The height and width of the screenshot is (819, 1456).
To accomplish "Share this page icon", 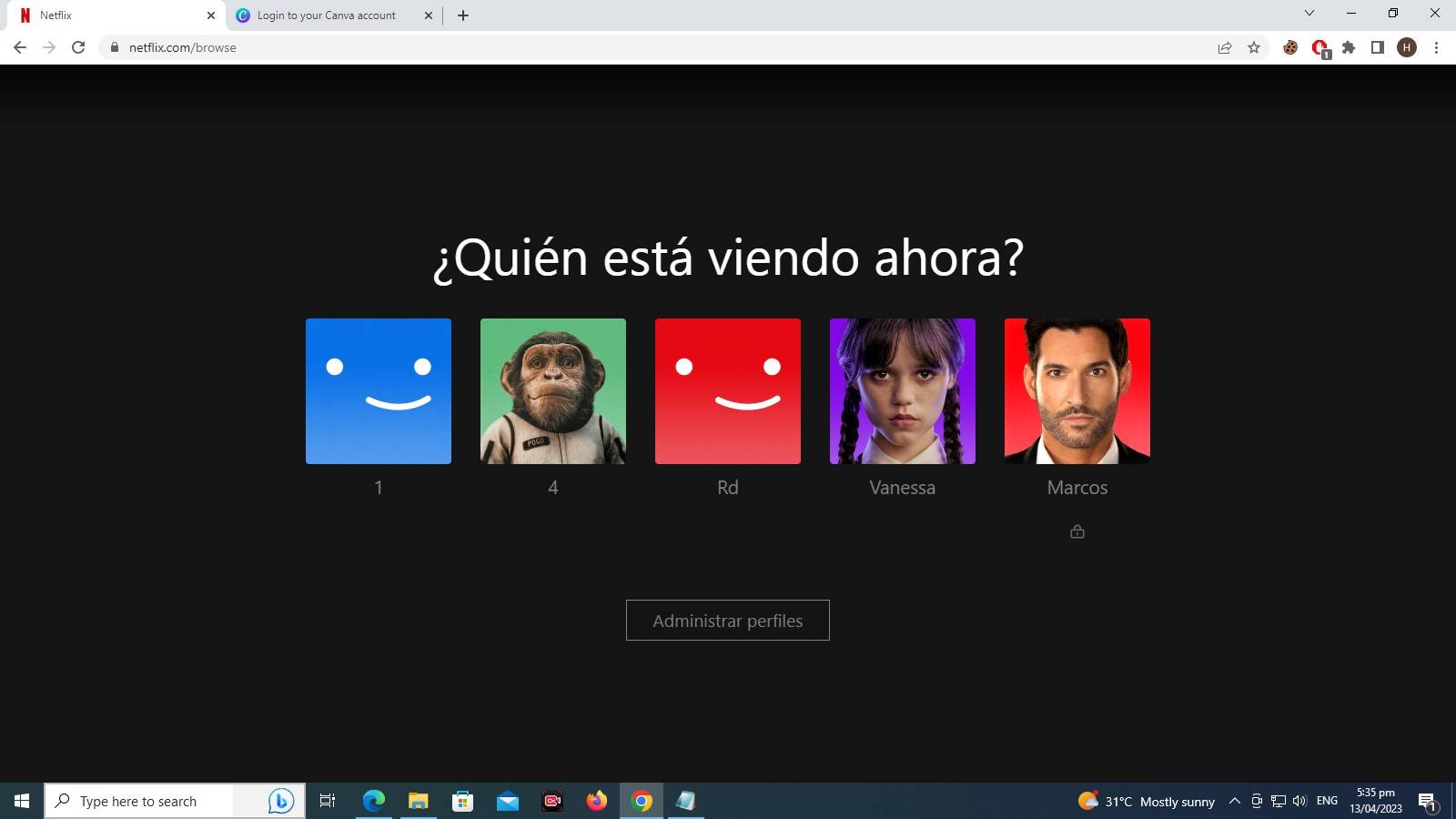I will pos(1225,47).
